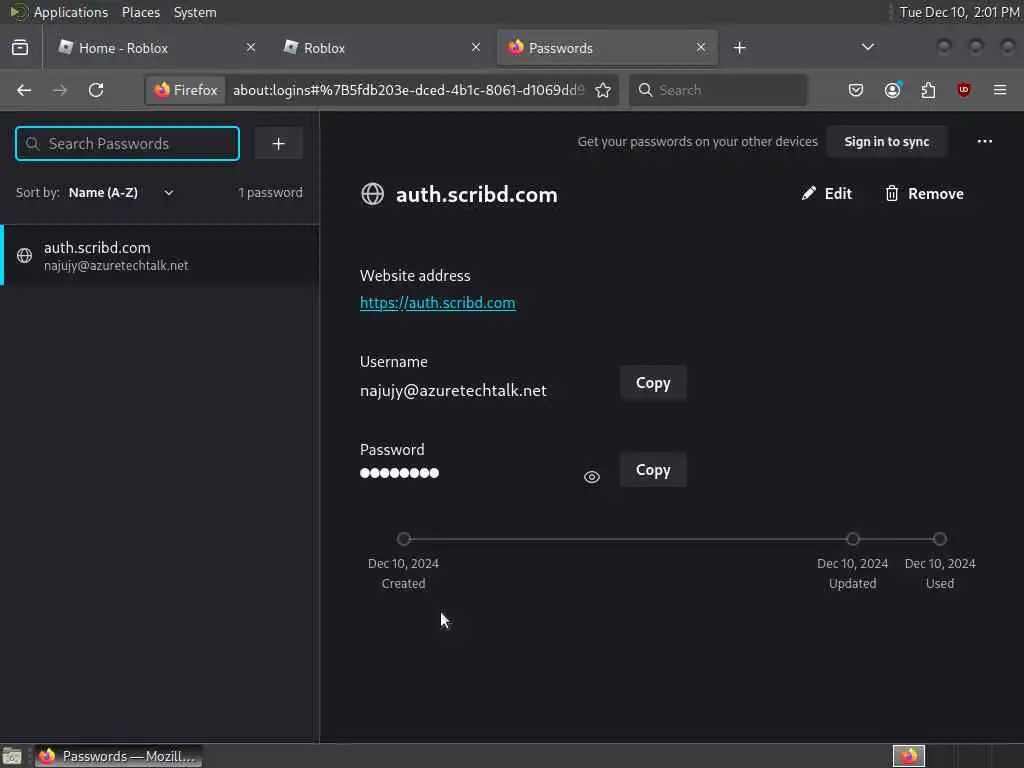This screenshot has width=1024, height=768.
Task: Click the Used timeline marker
Action: (940, 539)
